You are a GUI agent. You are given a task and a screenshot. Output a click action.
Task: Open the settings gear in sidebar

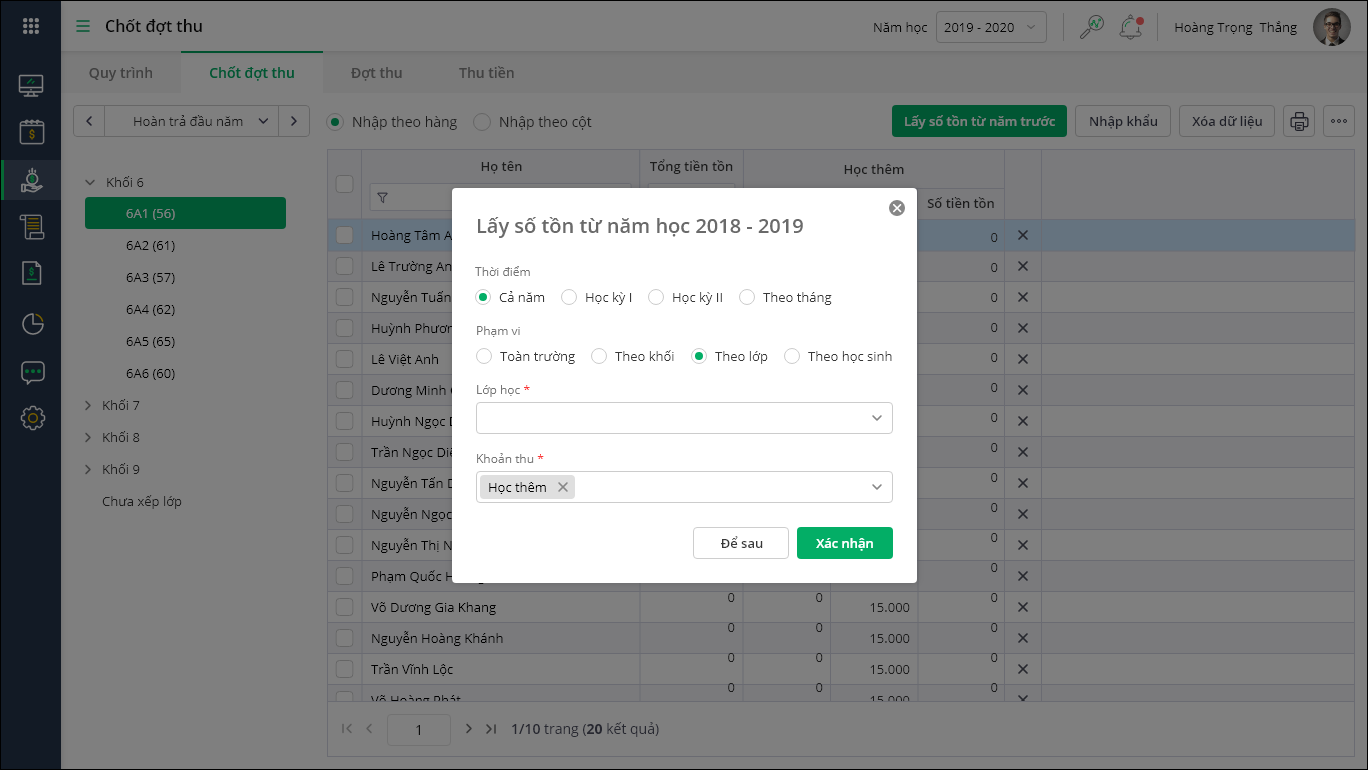[32, 418]
